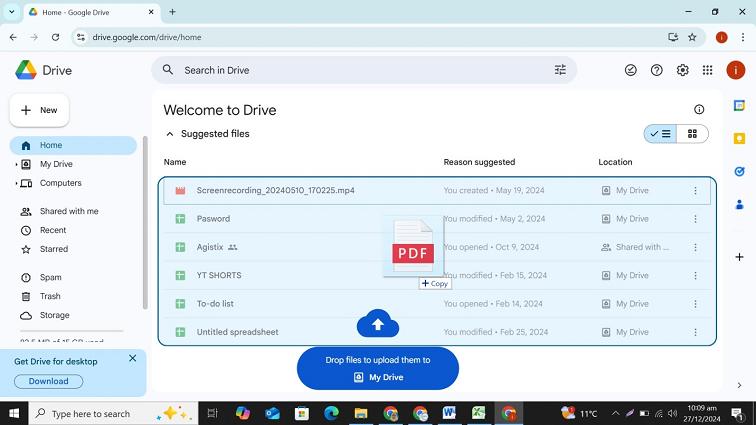Open Google Calendar side panel
The image size is (756, 425).
point(739,106)
